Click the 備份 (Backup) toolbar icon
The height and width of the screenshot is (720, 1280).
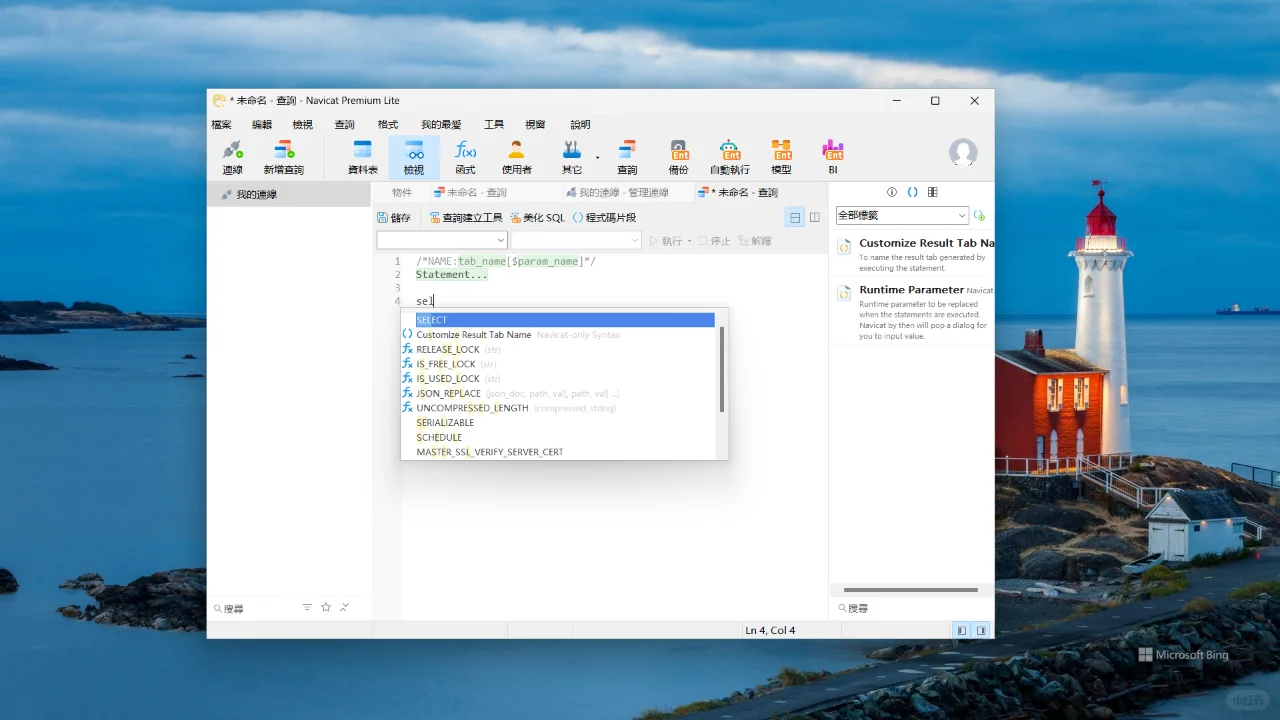(679, 157)
